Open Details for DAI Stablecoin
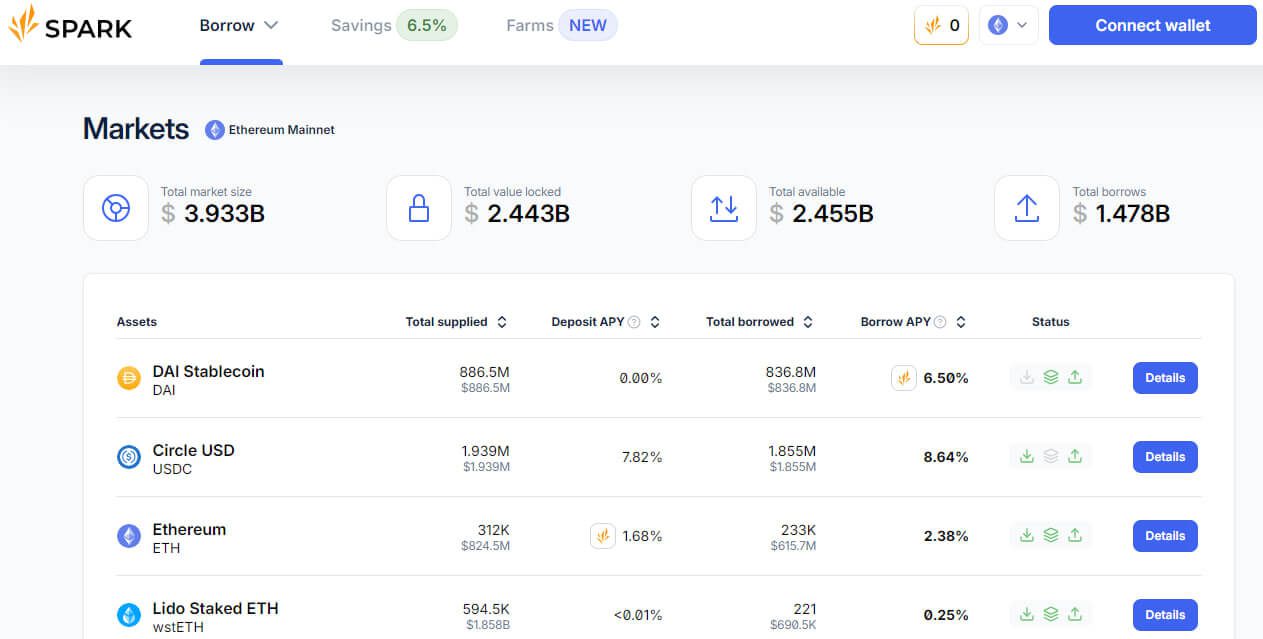This screenshot has height=639, width=1263. 1165,378
